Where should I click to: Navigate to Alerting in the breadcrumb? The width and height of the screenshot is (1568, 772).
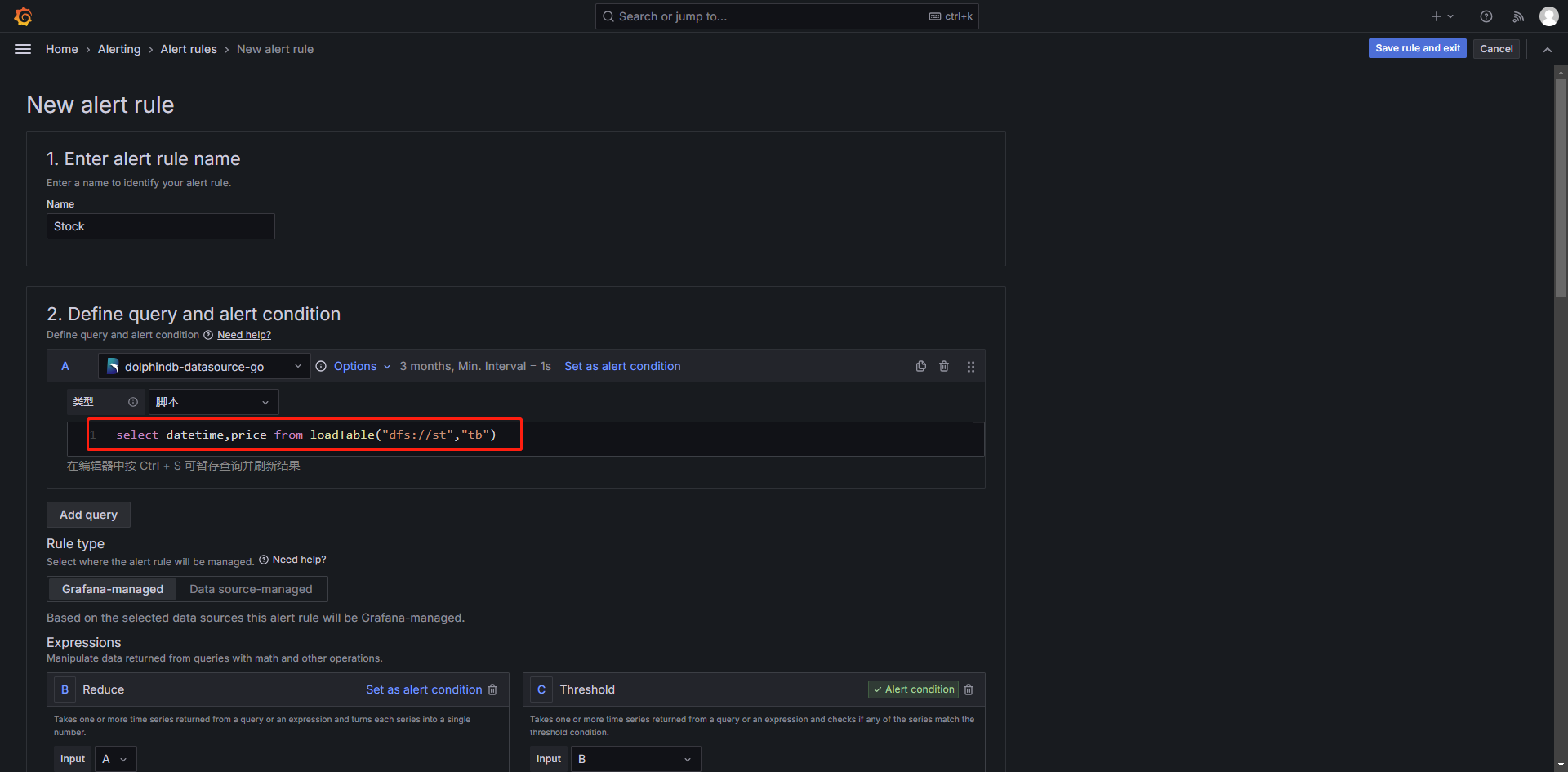[119, 49]
